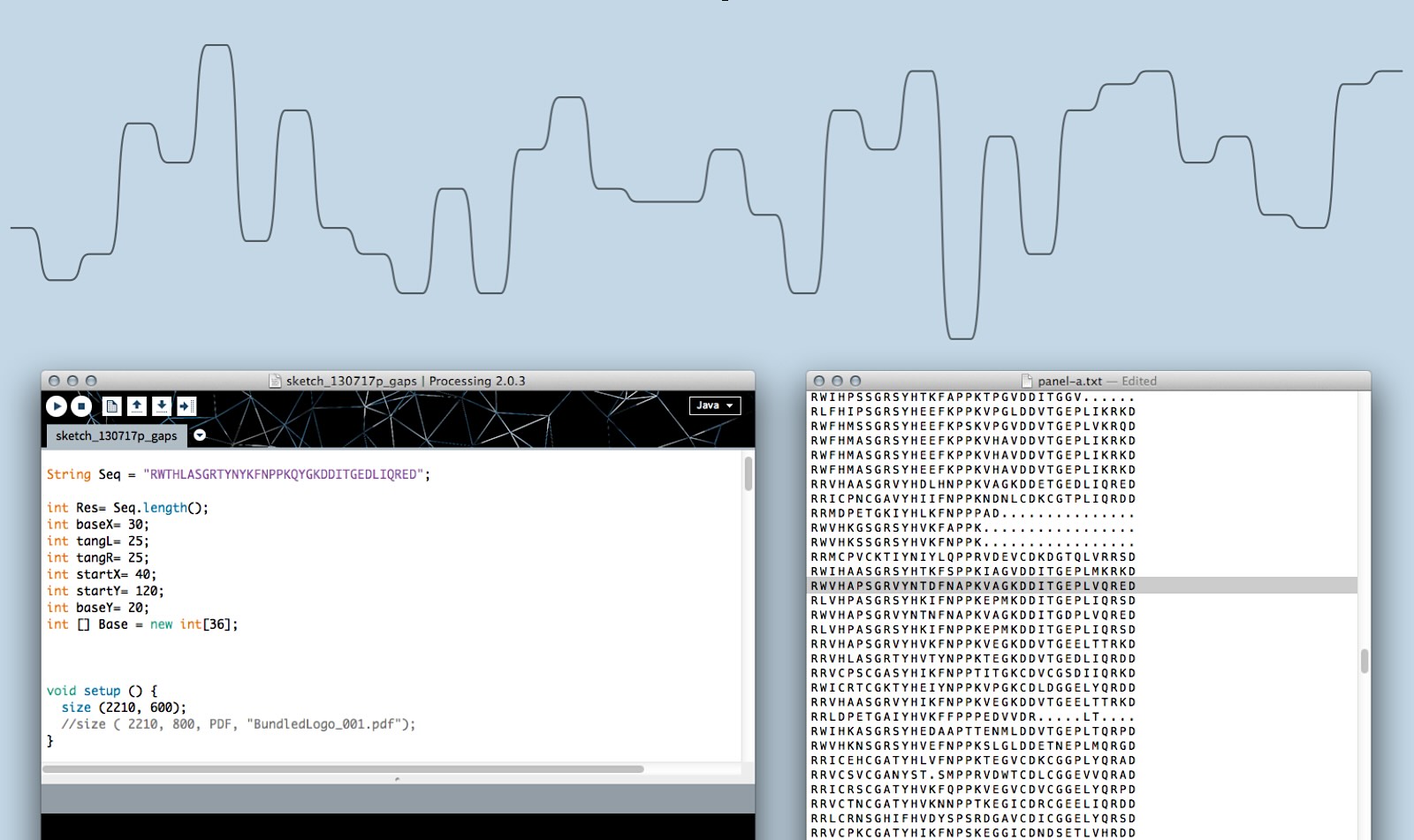Save the sketch using the down-arrow icon
Viewport: 1414px width, 840px height.
tap(162, 406)
